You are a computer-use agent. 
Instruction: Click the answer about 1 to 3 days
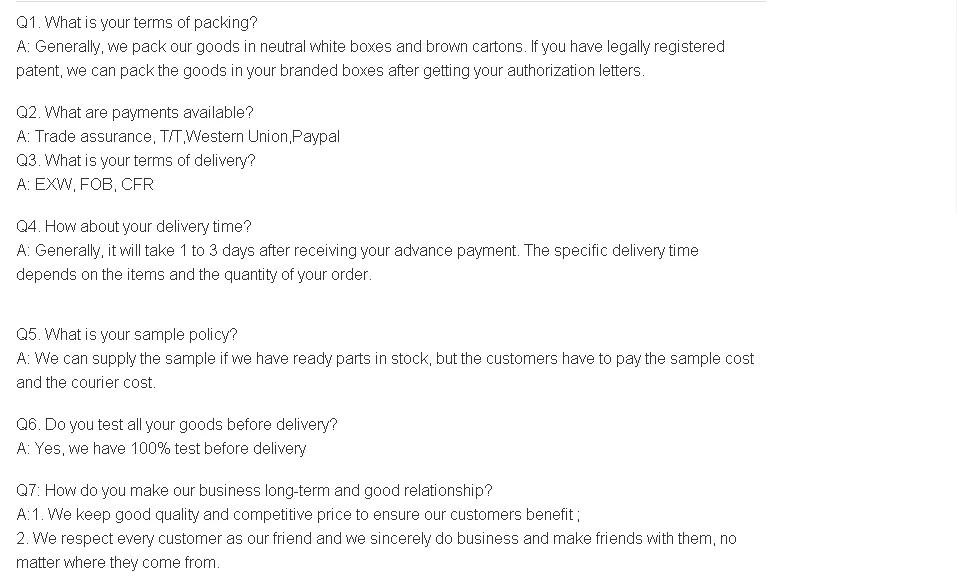coord(357,250)
